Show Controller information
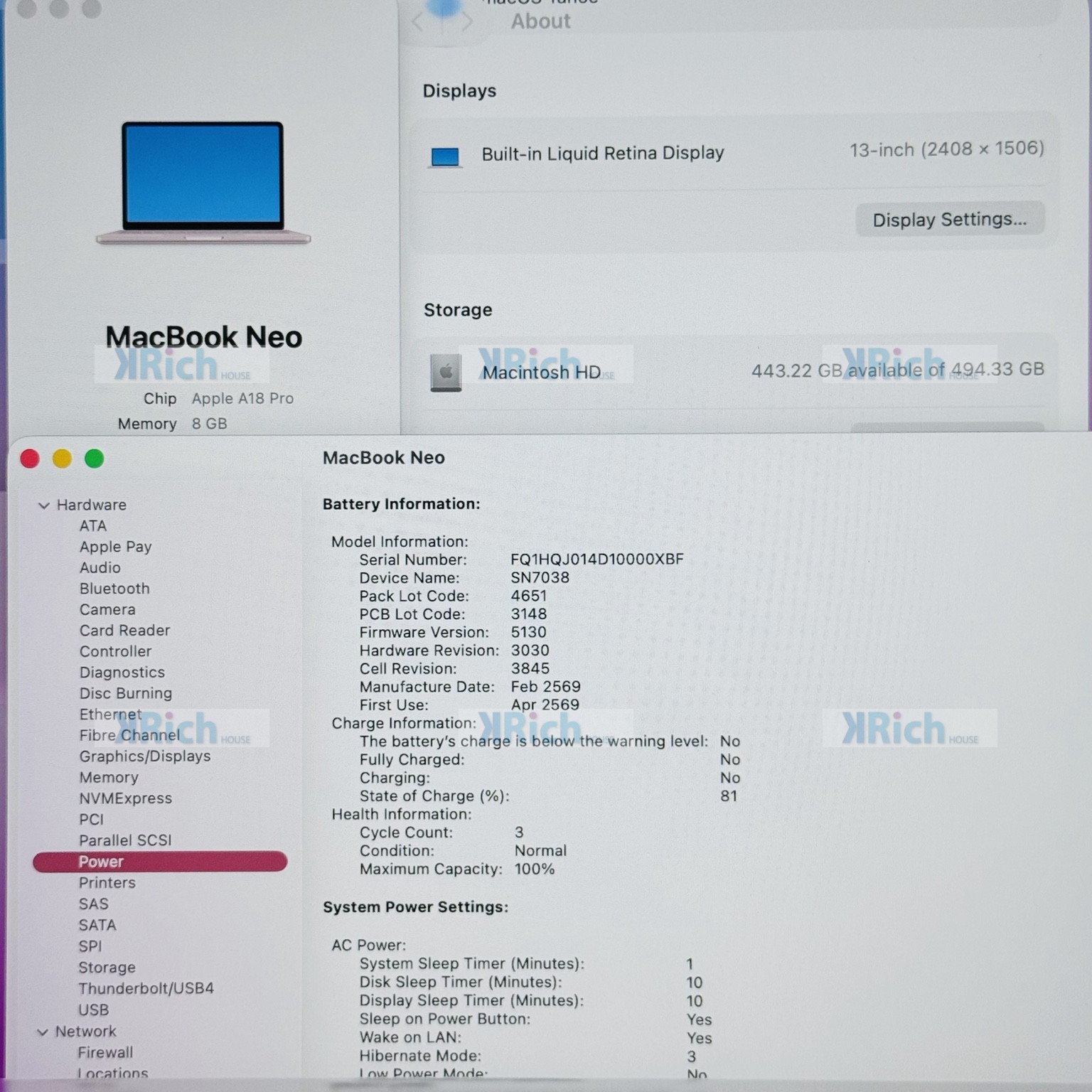 coord(115,651)
